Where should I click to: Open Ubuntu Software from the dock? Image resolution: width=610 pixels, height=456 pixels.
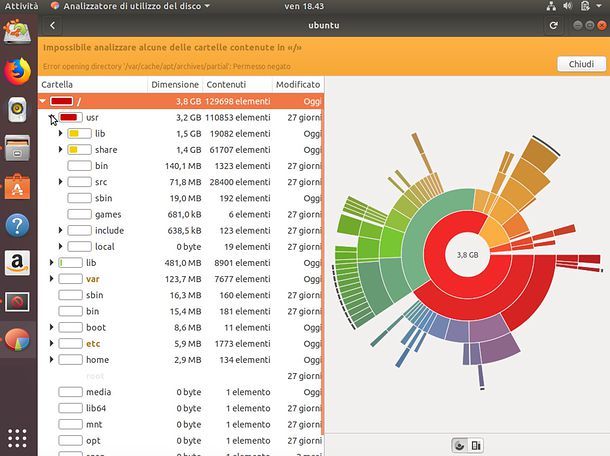click(x=17, y=186)
